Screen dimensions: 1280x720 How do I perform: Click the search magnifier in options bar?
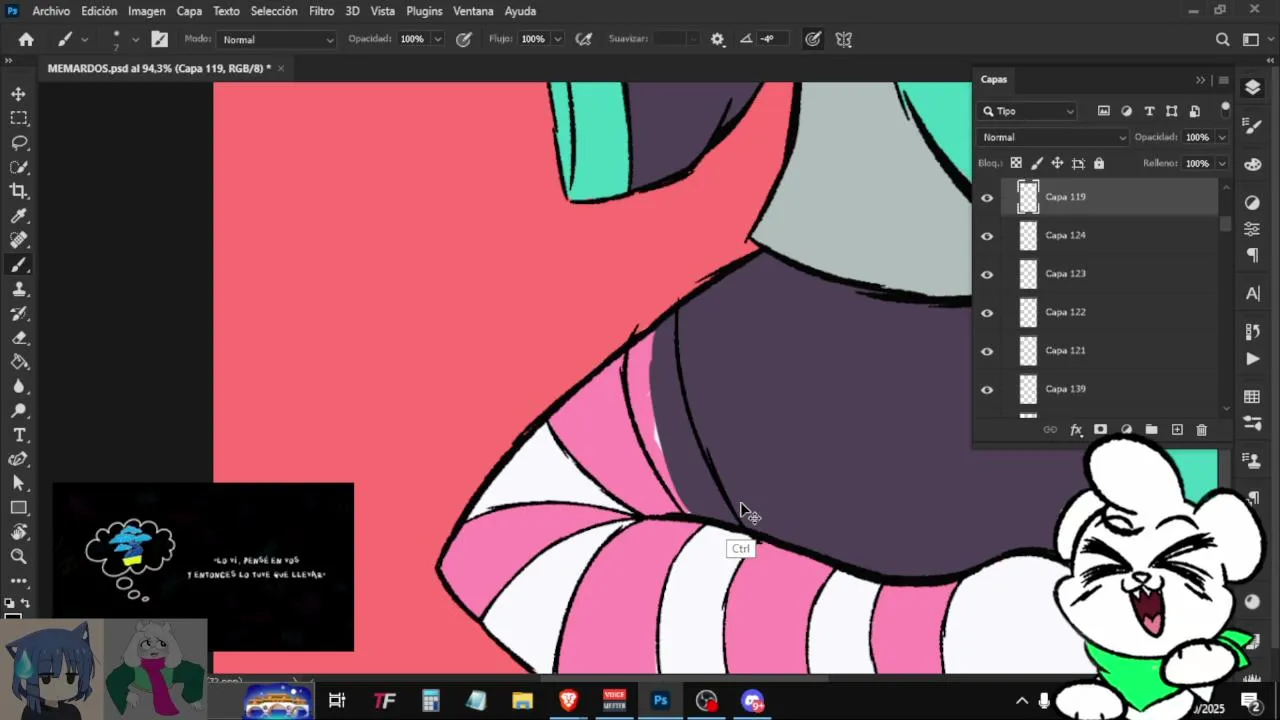pyautogui.click(x=1222, y=39)
